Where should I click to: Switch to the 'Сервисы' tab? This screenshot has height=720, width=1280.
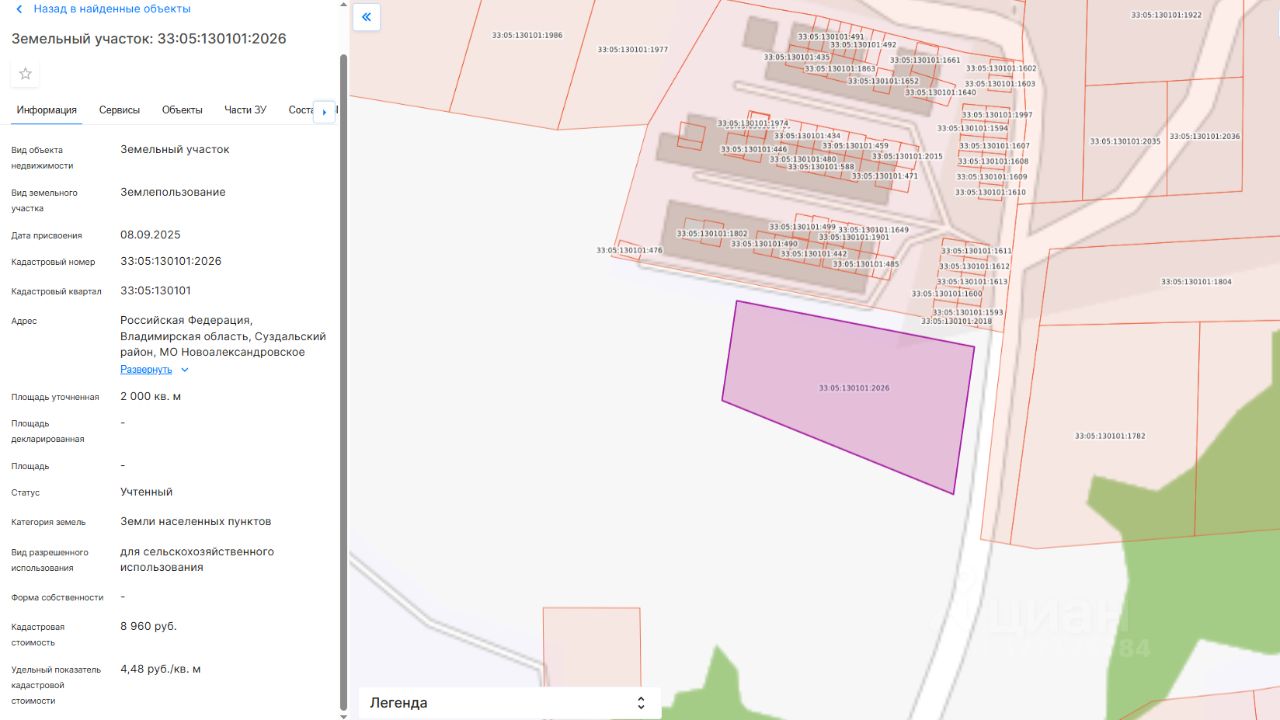pos(119,110)
